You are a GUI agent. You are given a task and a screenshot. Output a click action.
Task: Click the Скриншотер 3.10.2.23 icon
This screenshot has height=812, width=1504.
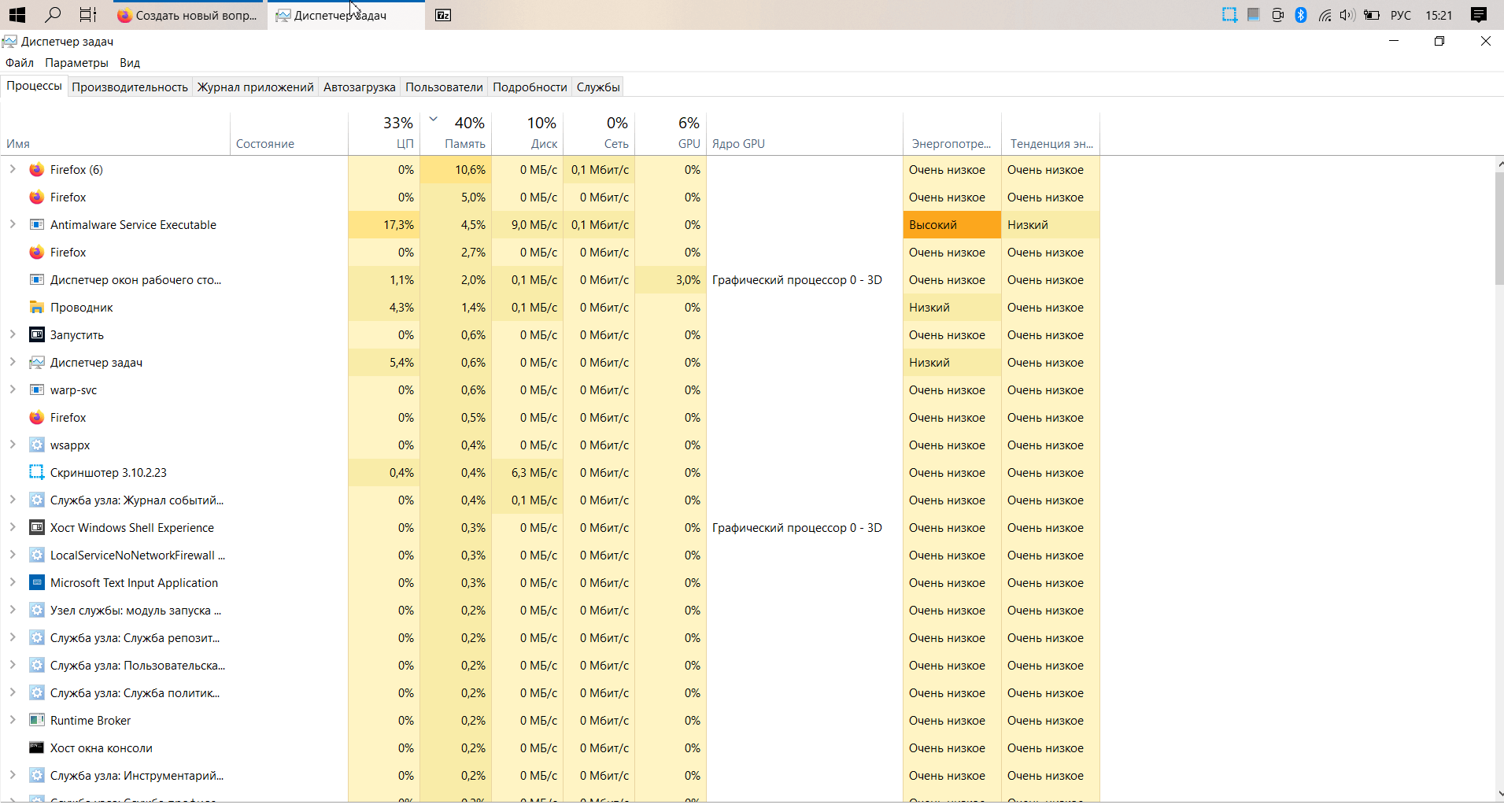point(36,473)
